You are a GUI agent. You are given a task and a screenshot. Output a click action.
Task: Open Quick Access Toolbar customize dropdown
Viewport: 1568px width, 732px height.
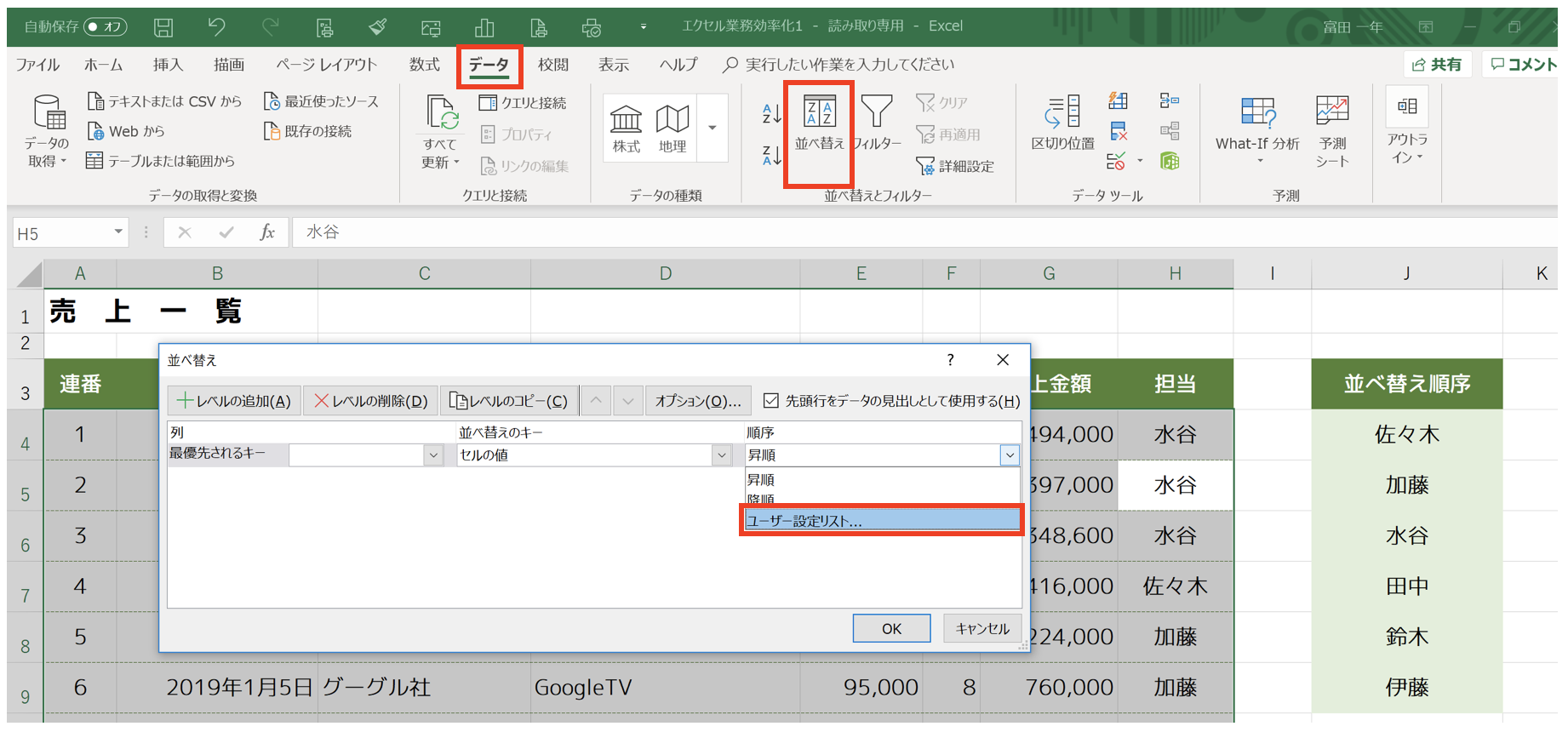(x=644, y=27)
